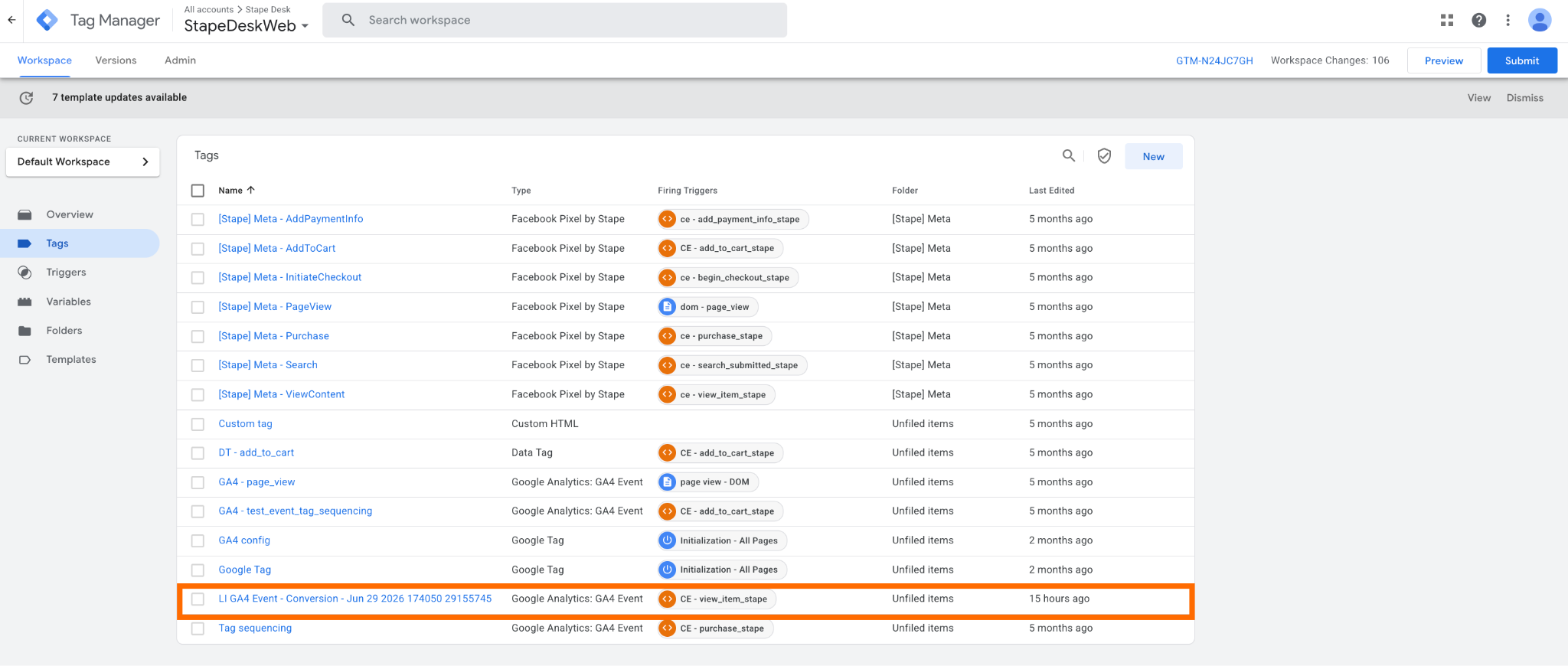Click the Last Edited column header

1051,190
